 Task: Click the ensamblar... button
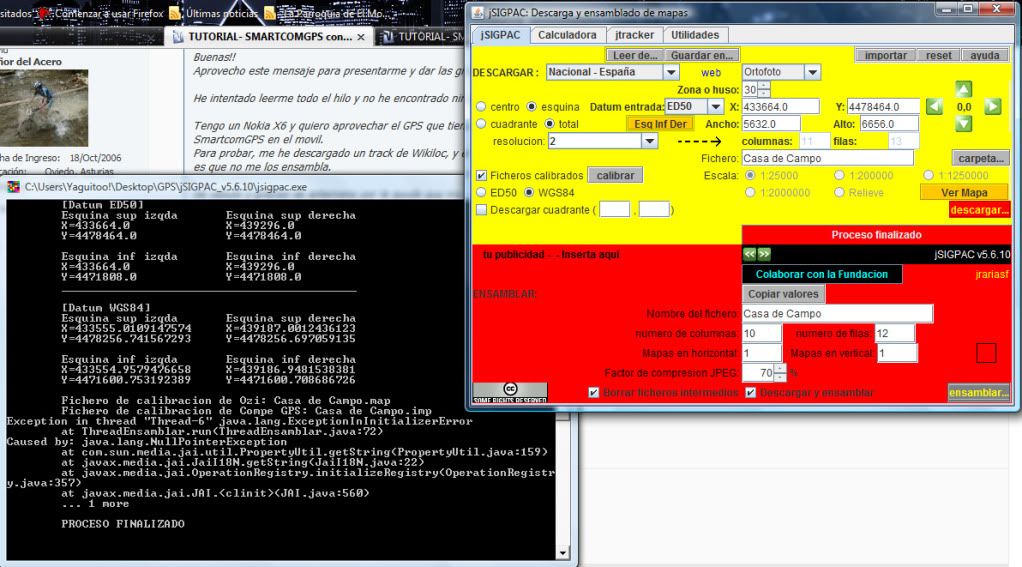point(978,392)
